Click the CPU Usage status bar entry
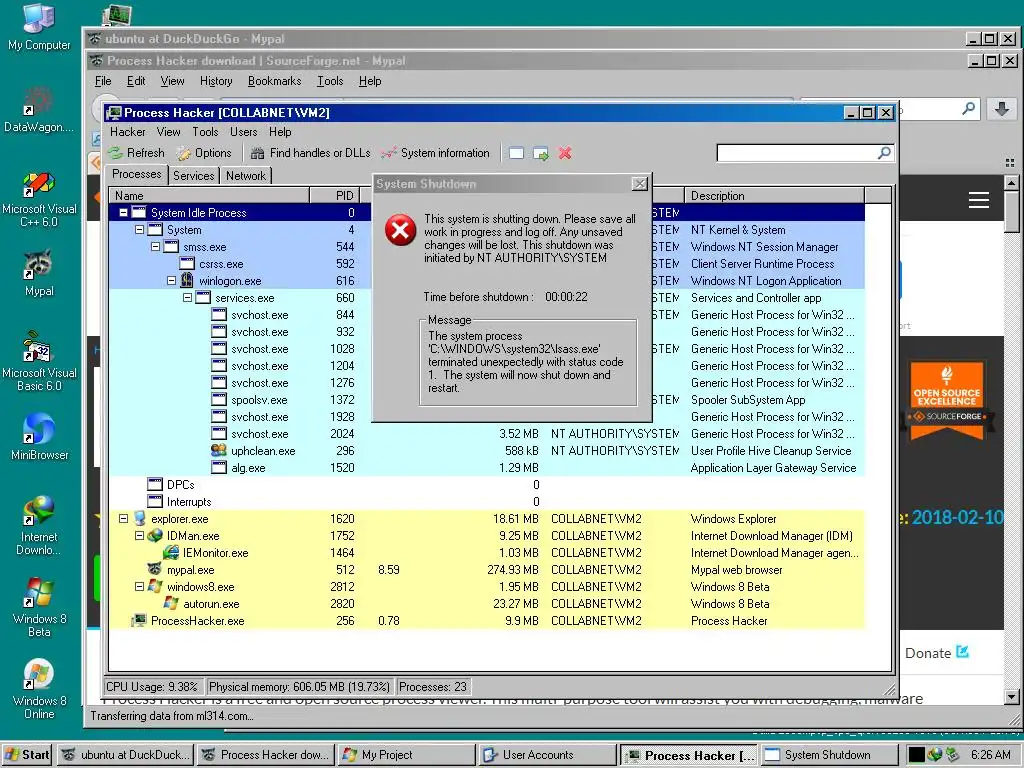1024x768 pixels. pos(152,687)
